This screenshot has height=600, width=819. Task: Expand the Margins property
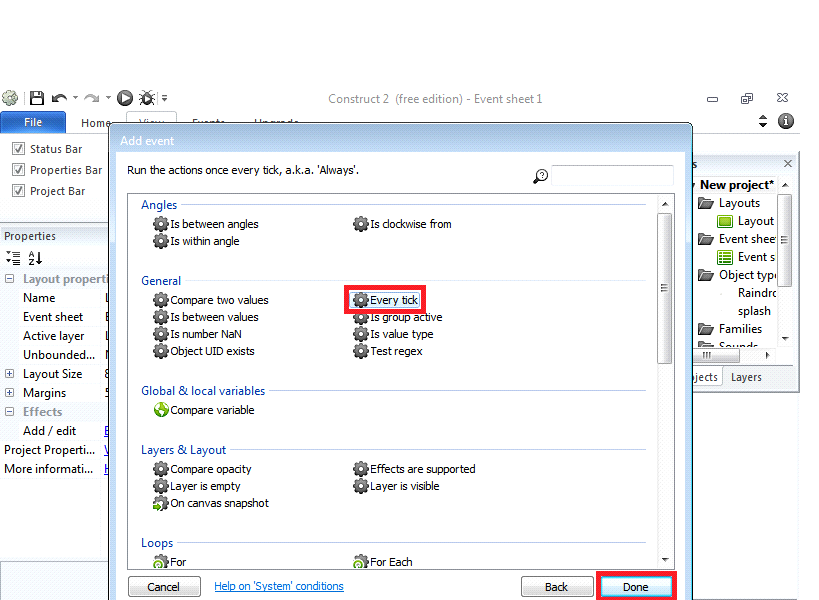(9, 393)
